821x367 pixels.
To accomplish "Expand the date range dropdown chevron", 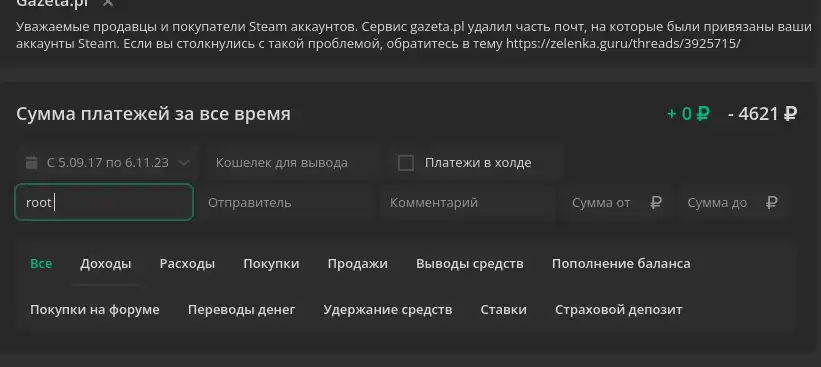I will click(x=183, y=163).
